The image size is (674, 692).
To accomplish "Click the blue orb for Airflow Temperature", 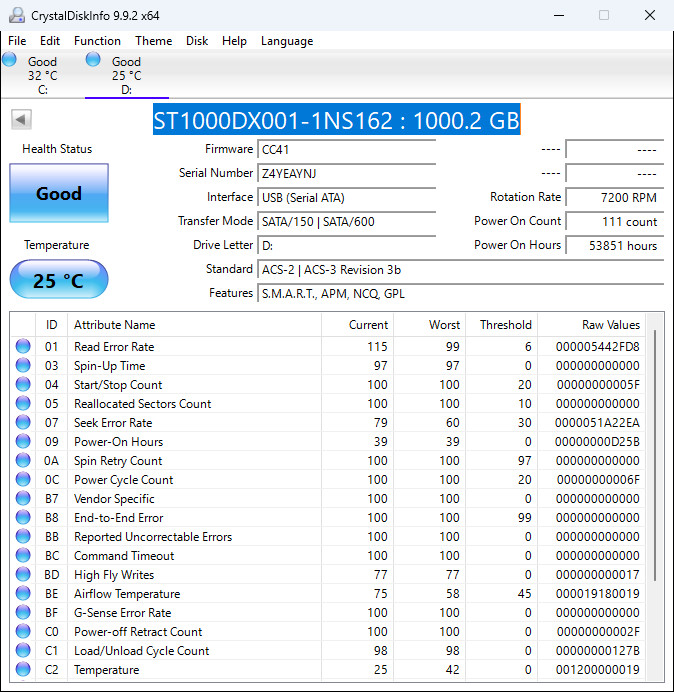I will click(x=23, y=593).
